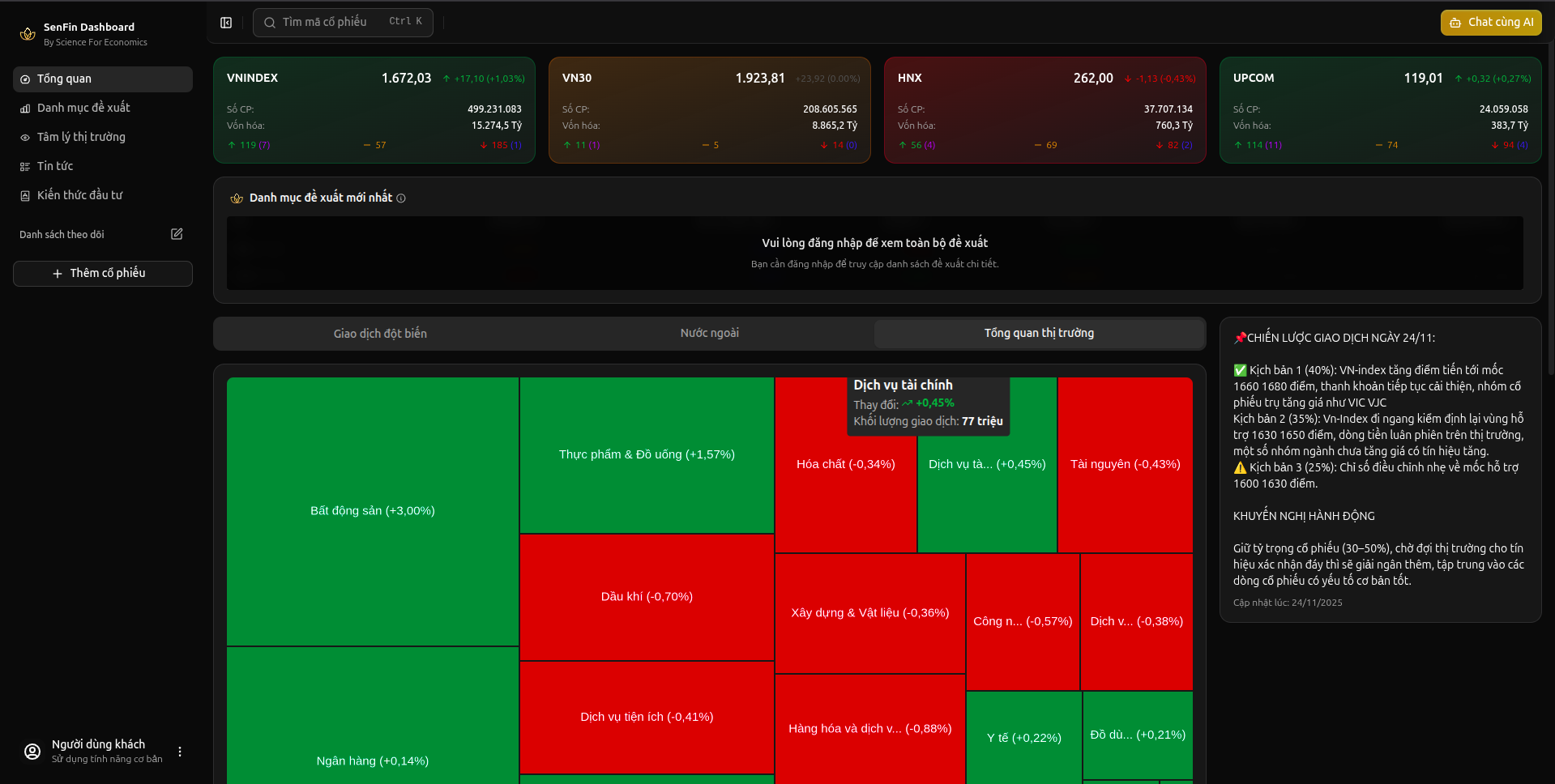Click the Tâm lý thị trường eye icon
The height and width of the screenshot is (784, 1555).
[x=25, y=137]
